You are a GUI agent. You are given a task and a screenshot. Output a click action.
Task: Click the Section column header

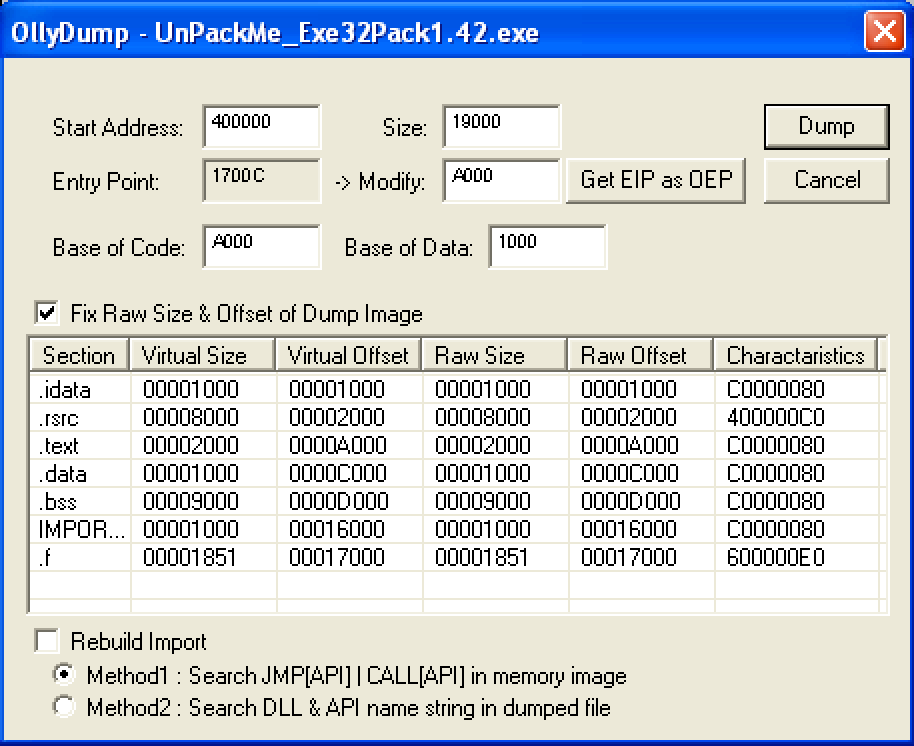click(79, 355)
